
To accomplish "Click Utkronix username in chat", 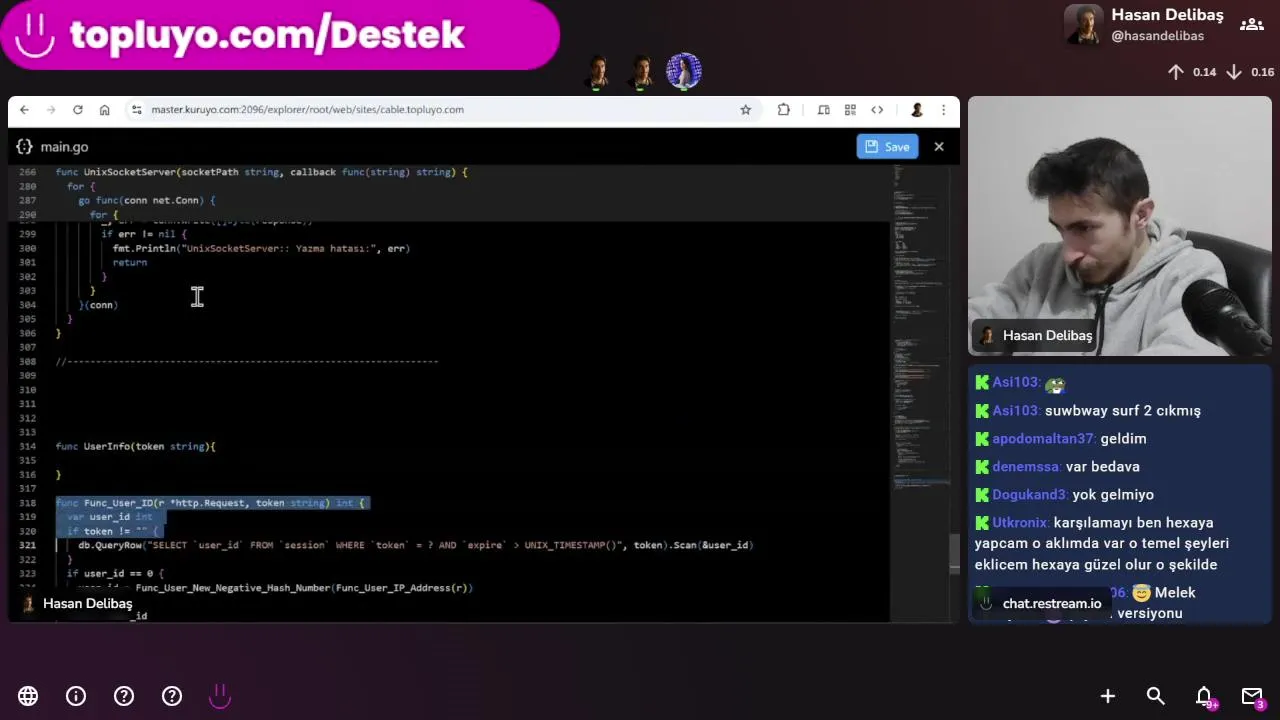I will coord(1019,522).
